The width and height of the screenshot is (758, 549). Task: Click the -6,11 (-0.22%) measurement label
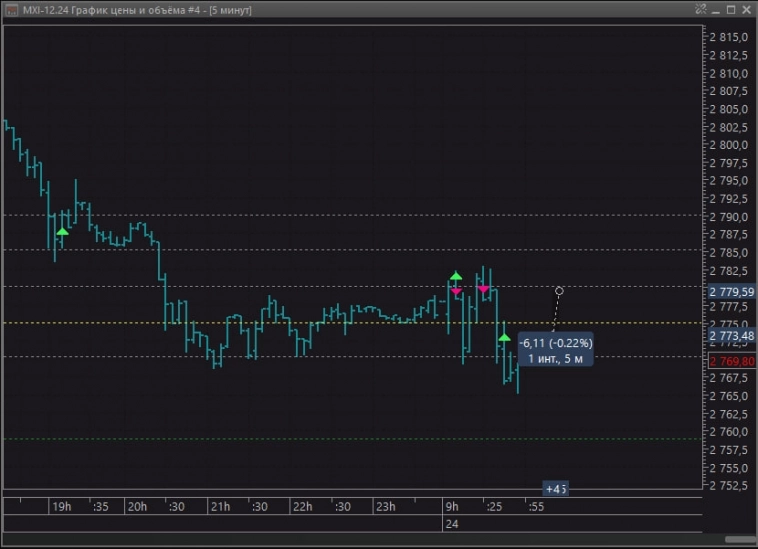click(x=555, y=342)
